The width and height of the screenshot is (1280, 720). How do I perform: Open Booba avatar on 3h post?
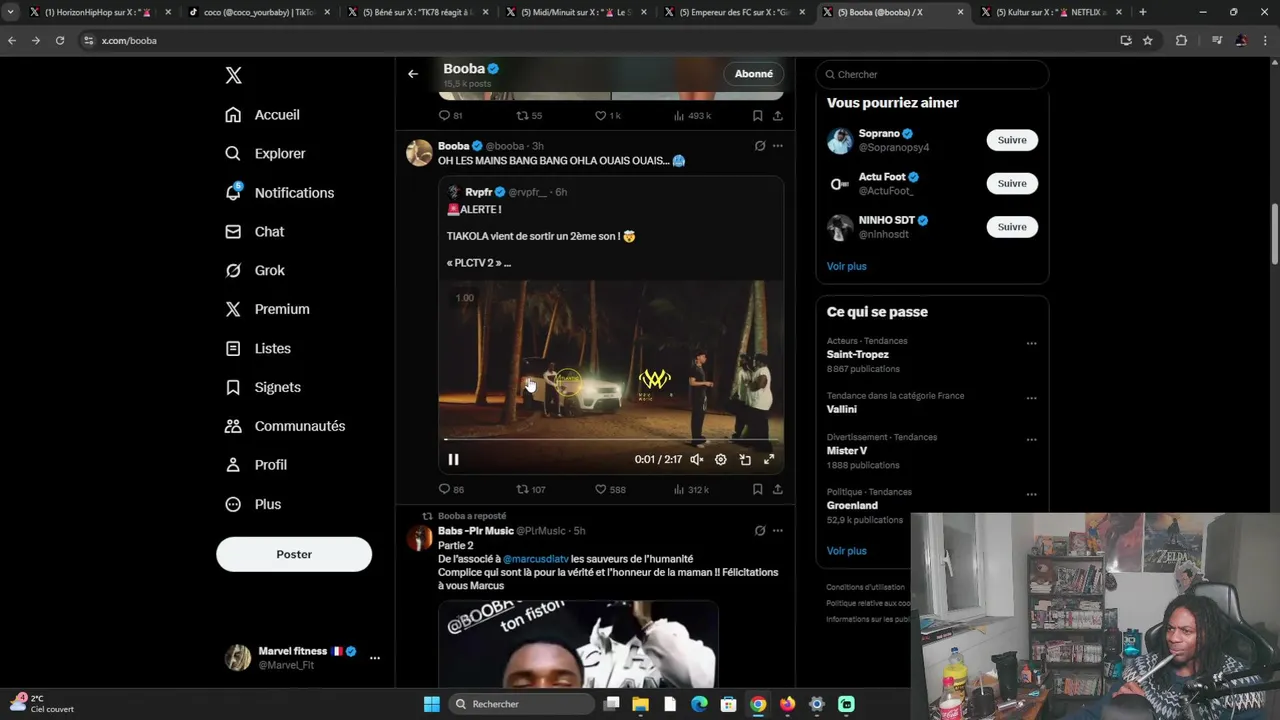tap(419, 153)
